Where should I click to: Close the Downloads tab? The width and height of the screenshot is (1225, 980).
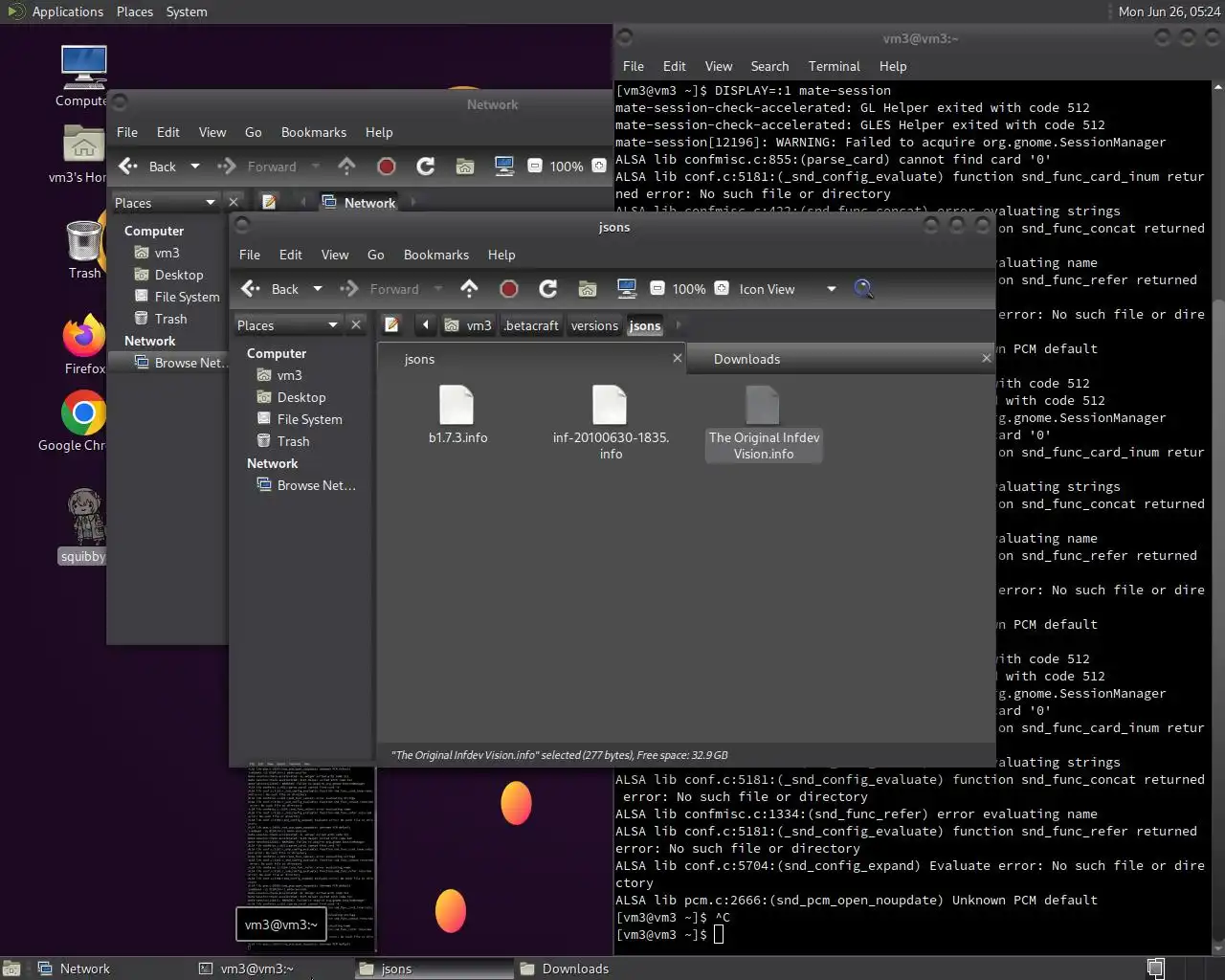[x=986, y=358]
